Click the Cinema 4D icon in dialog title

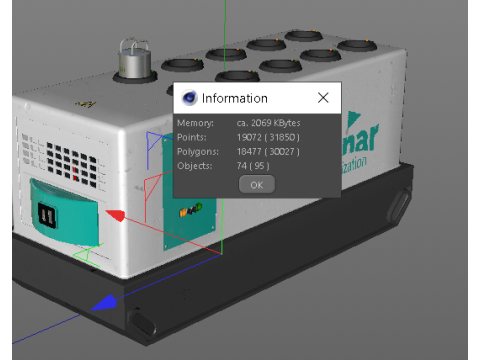click(x=189, y=98)
